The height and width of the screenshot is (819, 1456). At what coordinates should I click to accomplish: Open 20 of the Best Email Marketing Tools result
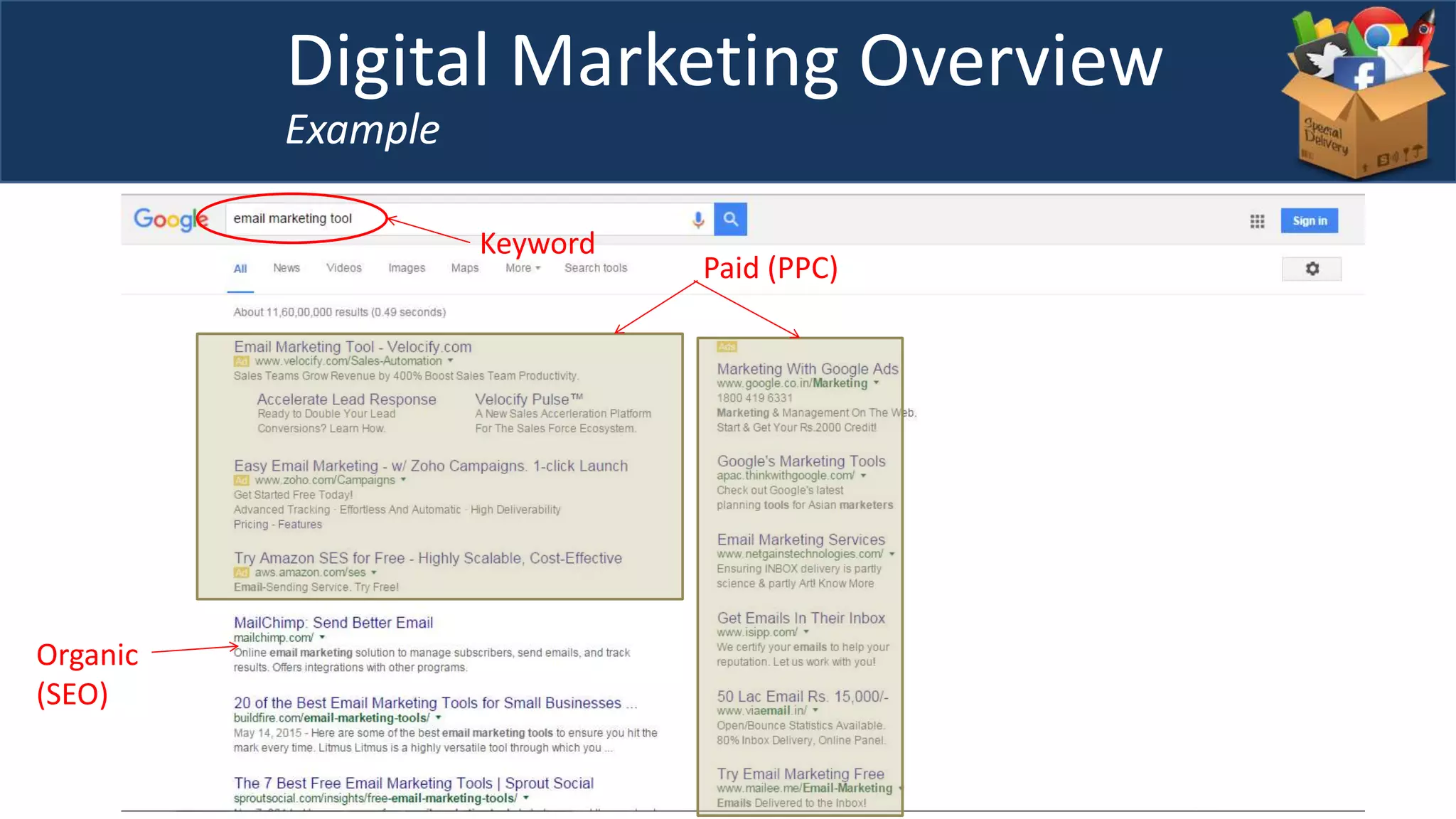coord(435,703)
